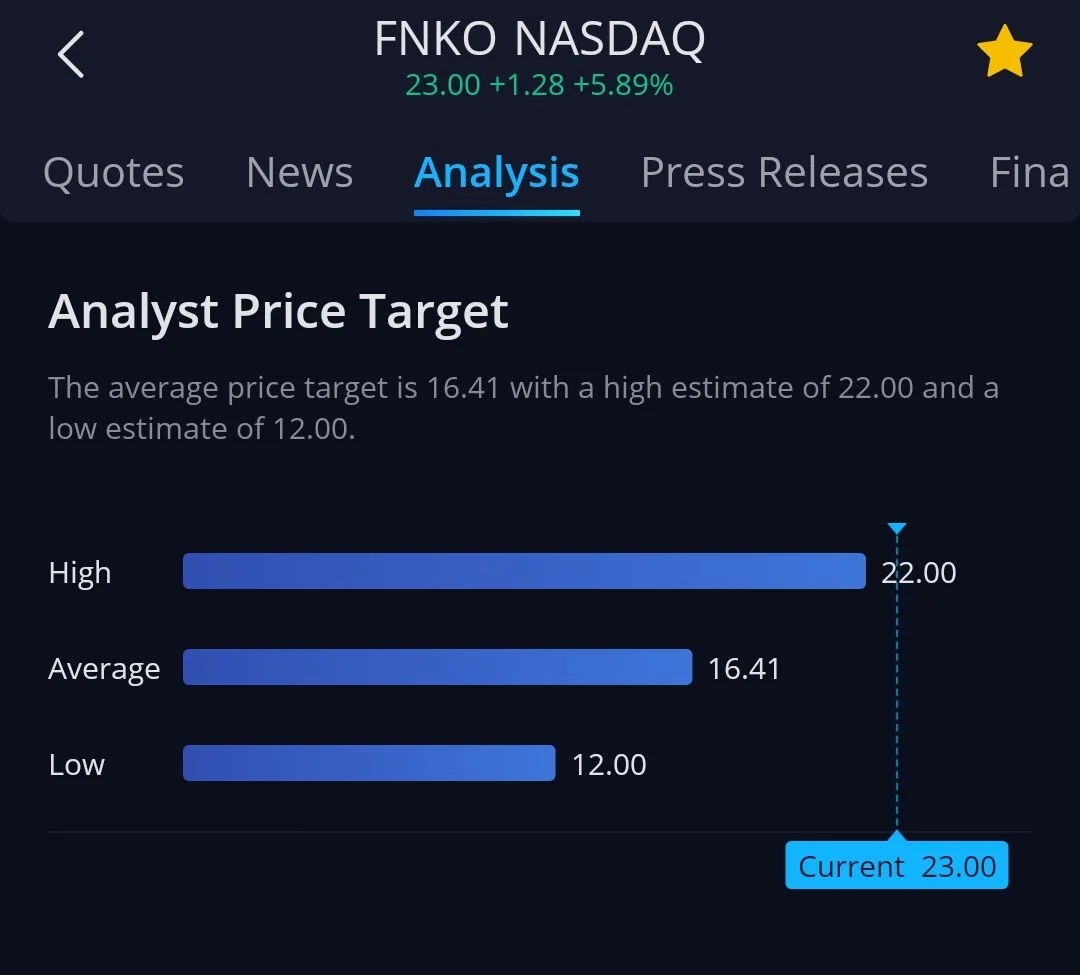
Task: Go back using the left arrow
Action: [70, 54]
